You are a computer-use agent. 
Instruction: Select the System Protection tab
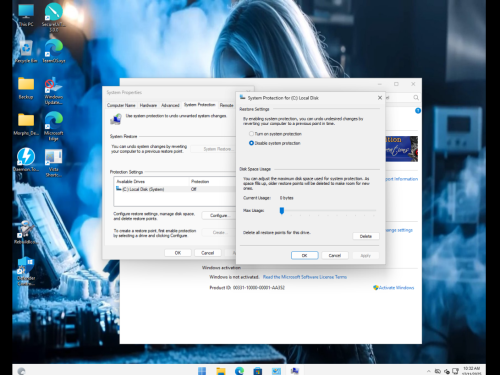(x=200, y=105)
